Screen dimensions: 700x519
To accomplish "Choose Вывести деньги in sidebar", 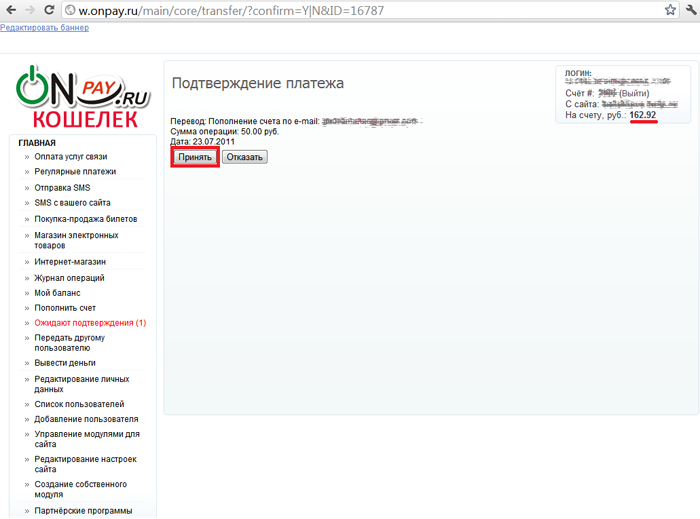I will [65, 363].
